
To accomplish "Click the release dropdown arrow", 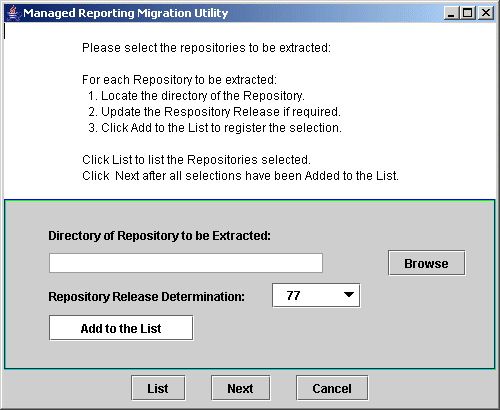I will coord(349,295).
